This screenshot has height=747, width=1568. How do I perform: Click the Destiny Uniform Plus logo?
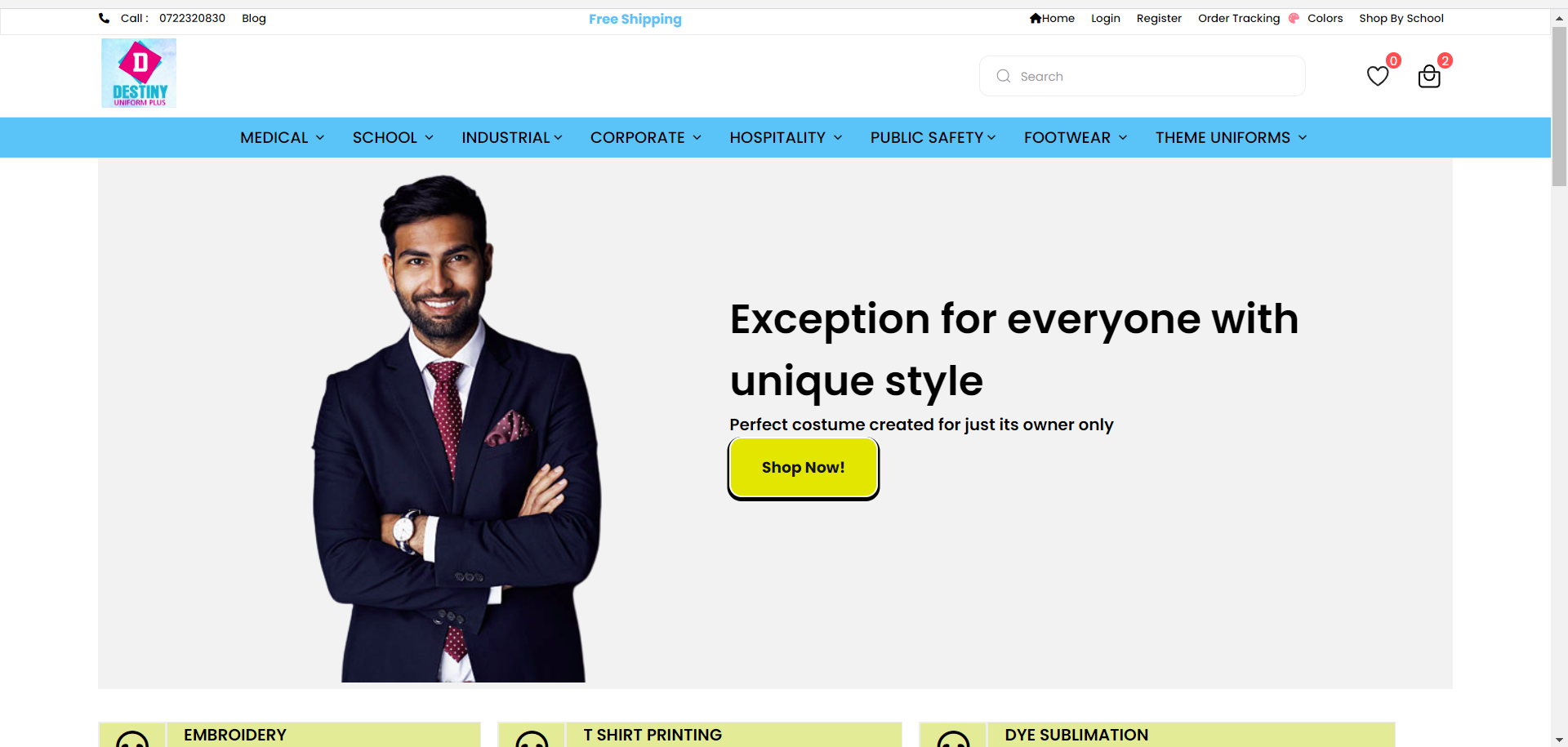tap(139, 73)
